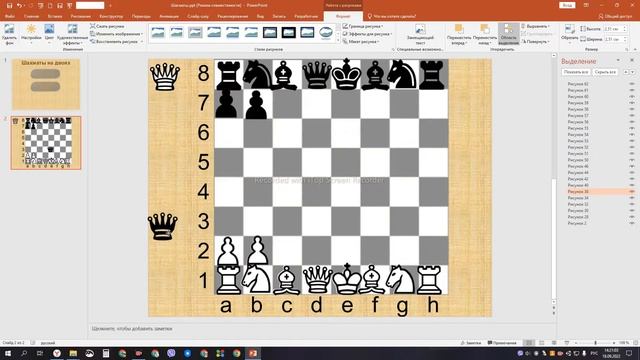Open the Файл (File) tab
This screenshot has width=640, height=360.
tap(10, 16)
